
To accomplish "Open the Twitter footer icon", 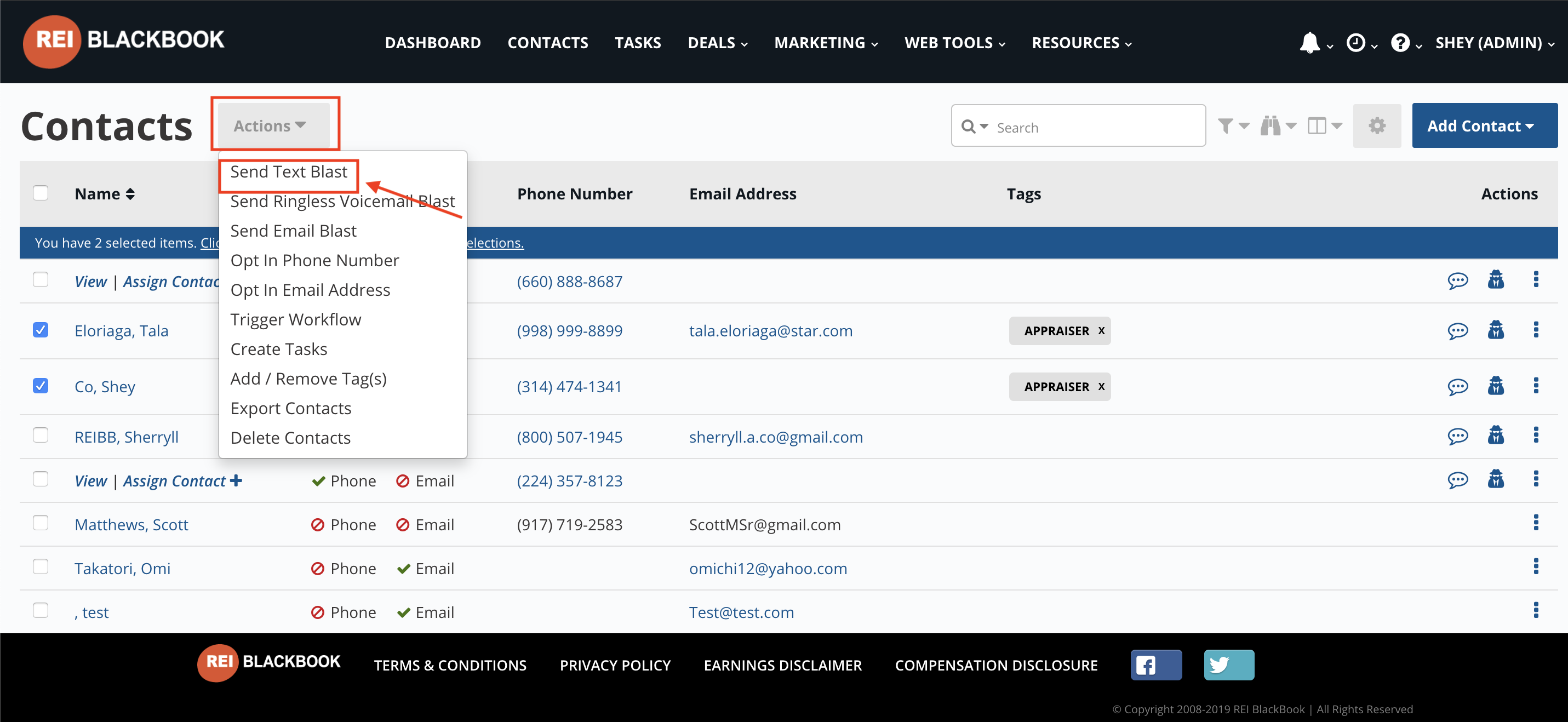I will tap(1228, 665).
